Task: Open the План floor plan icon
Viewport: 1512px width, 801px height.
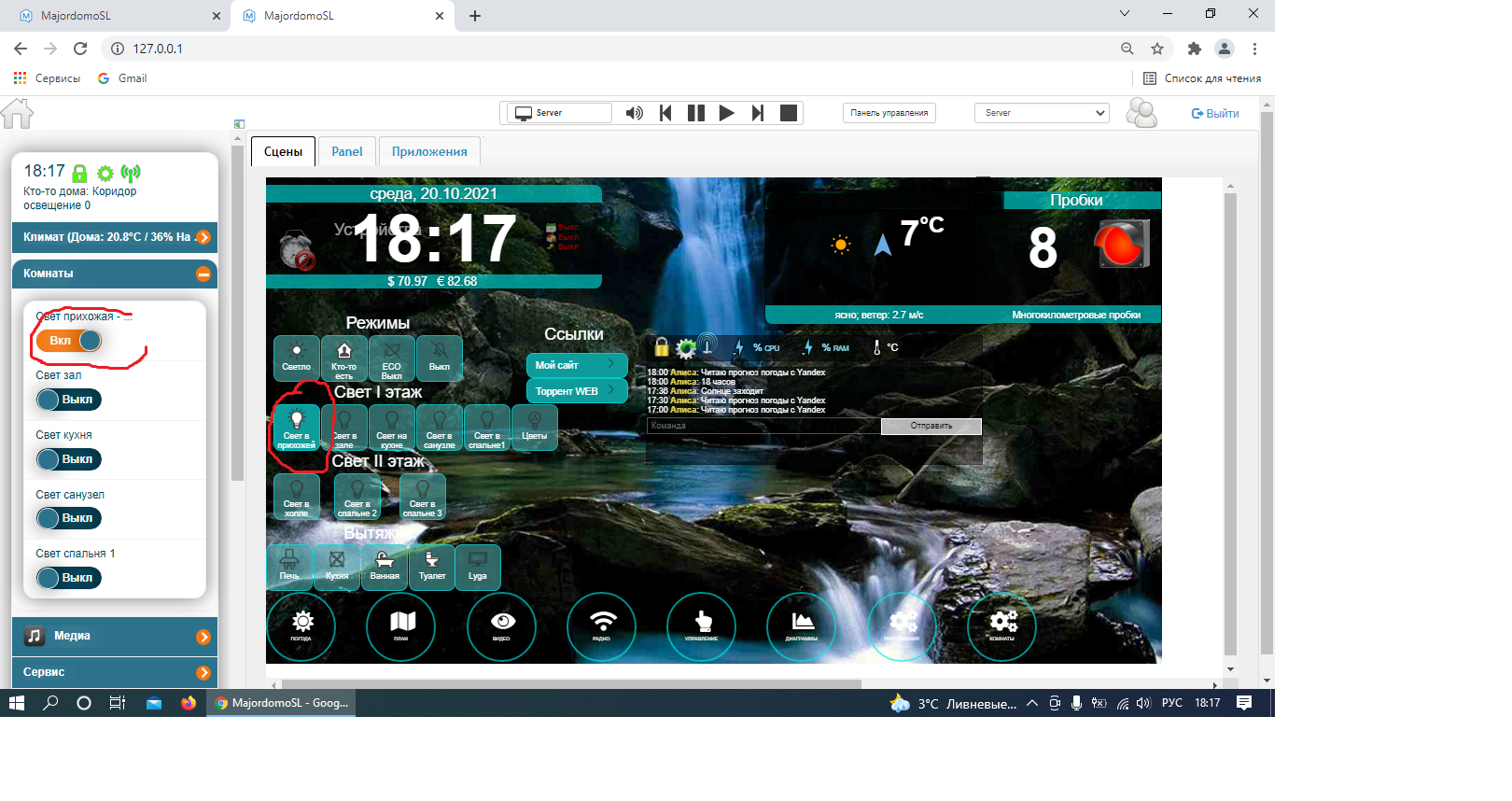Action: pyautogui.click(x=401, y=625)
